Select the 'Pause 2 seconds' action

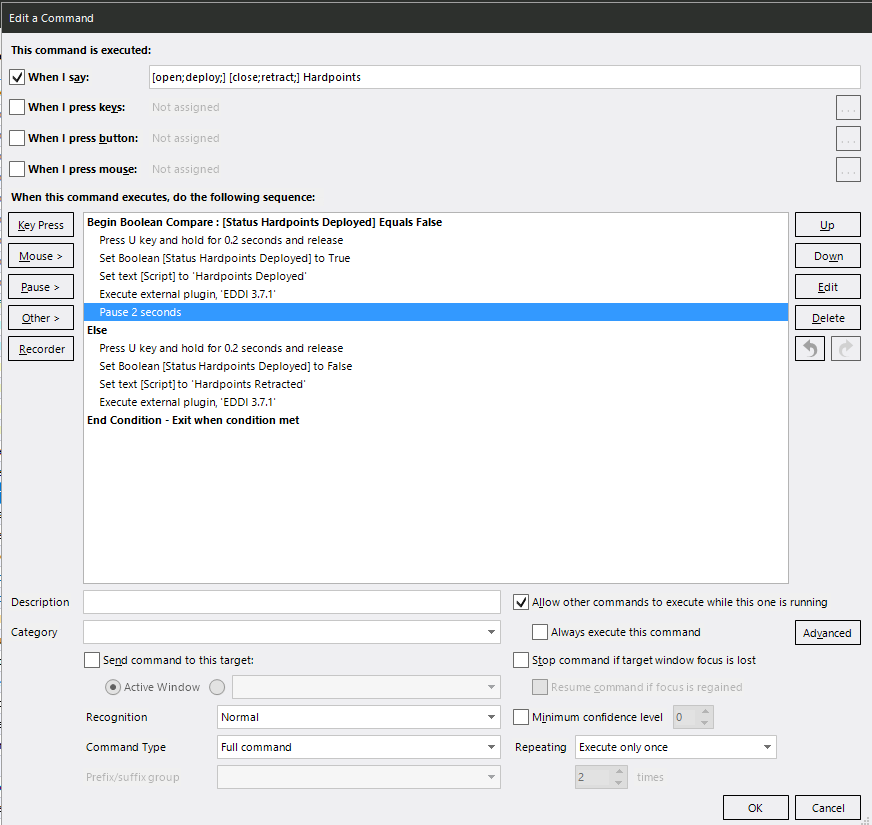pos(436,312)
